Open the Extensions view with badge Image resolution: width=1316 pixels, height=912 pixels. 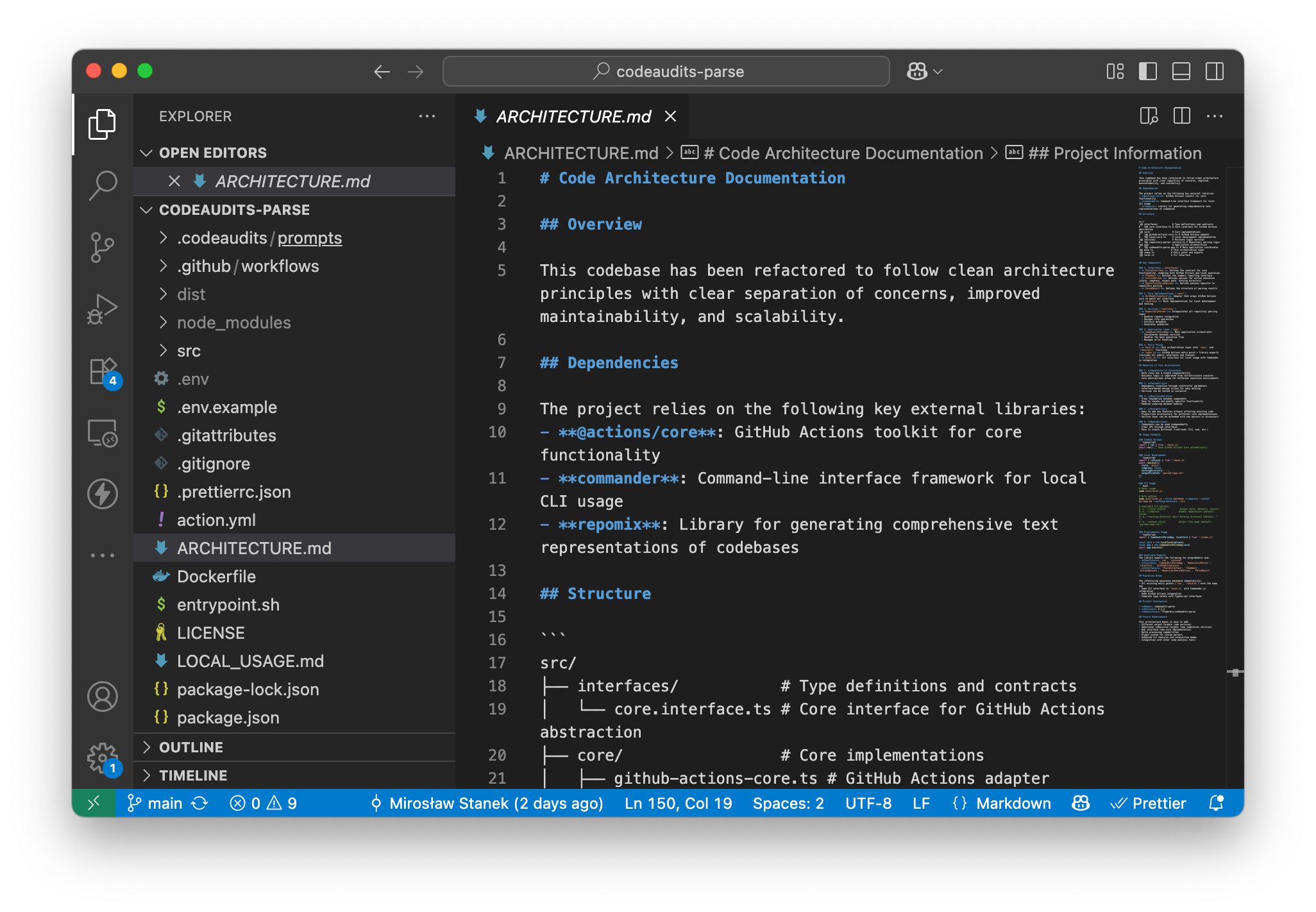click(x=103, y=371)
